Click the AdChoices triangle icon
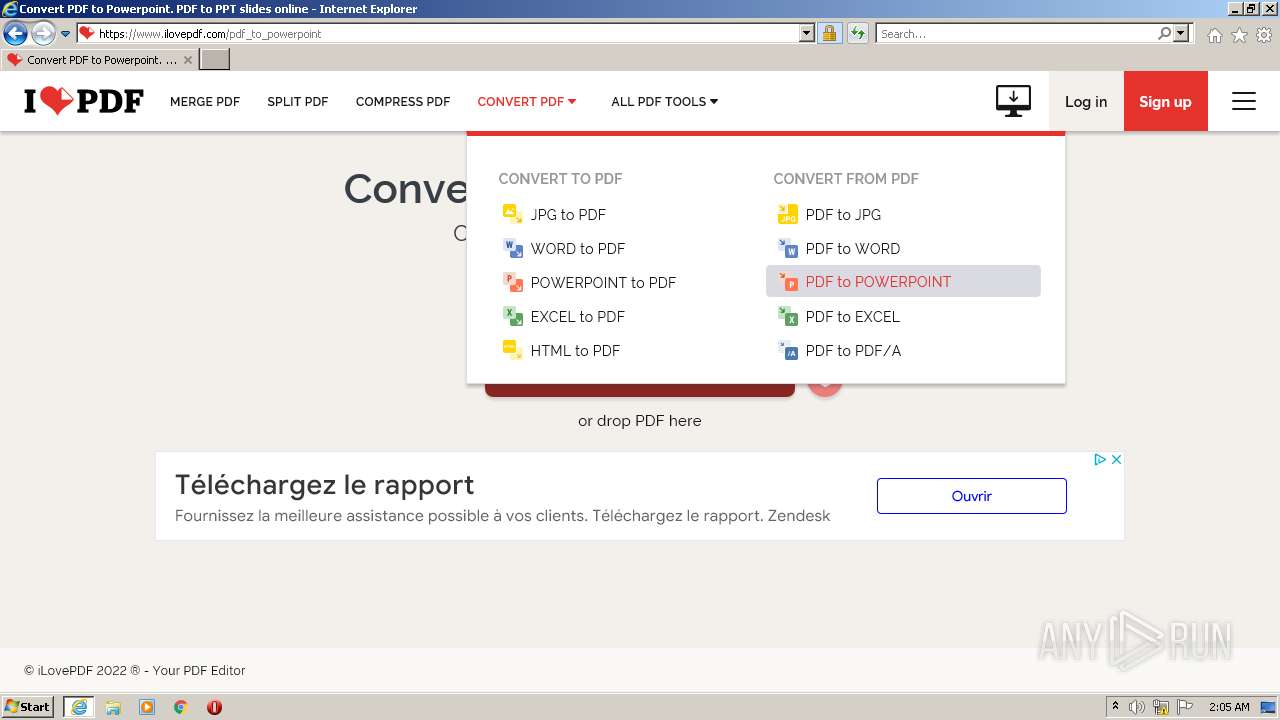This screenshot has width=1280, height=720. pyautogui.click(x=1099, y=459)
